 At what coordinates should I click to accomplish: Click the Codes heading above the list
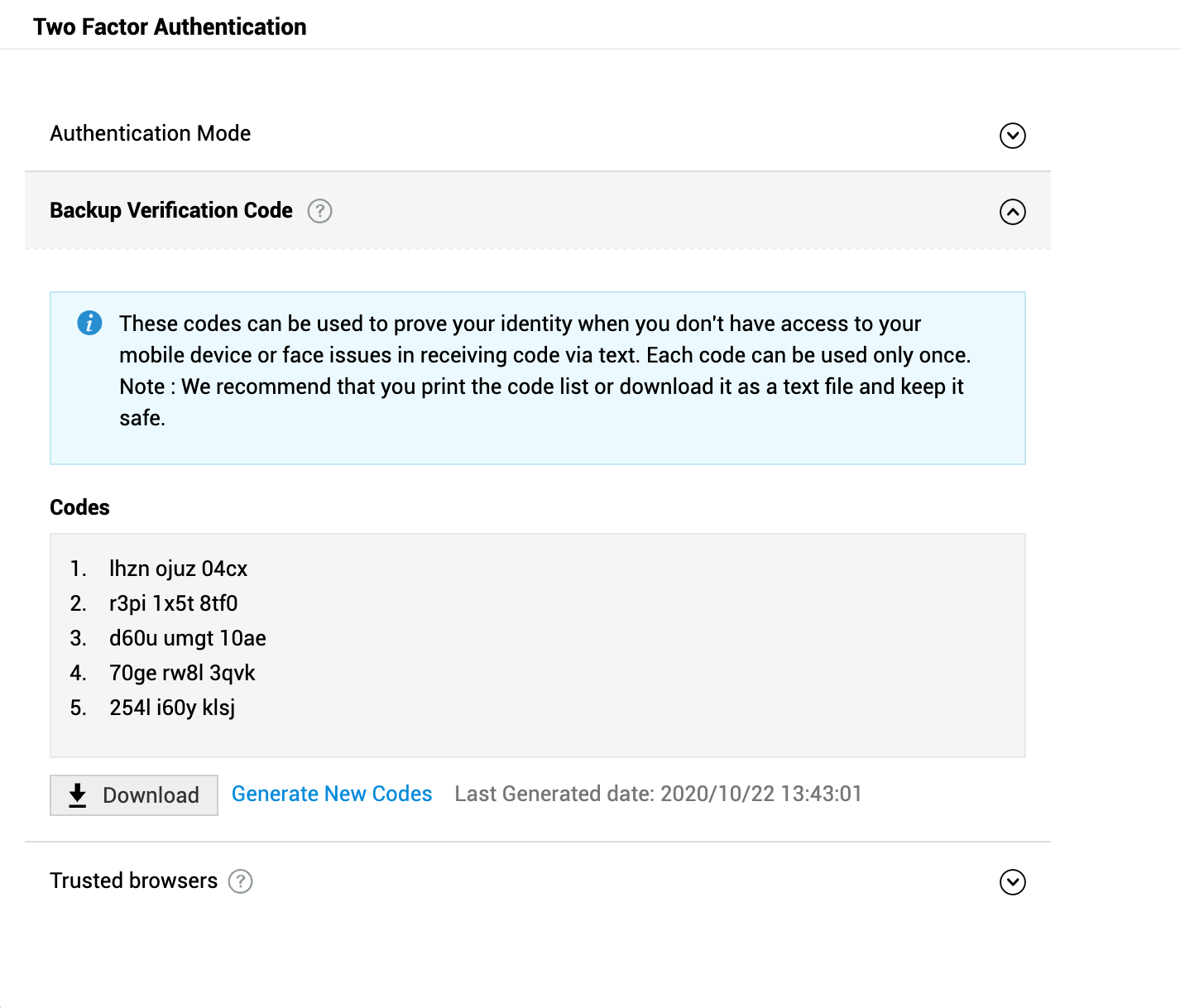[x=79, y=507]
